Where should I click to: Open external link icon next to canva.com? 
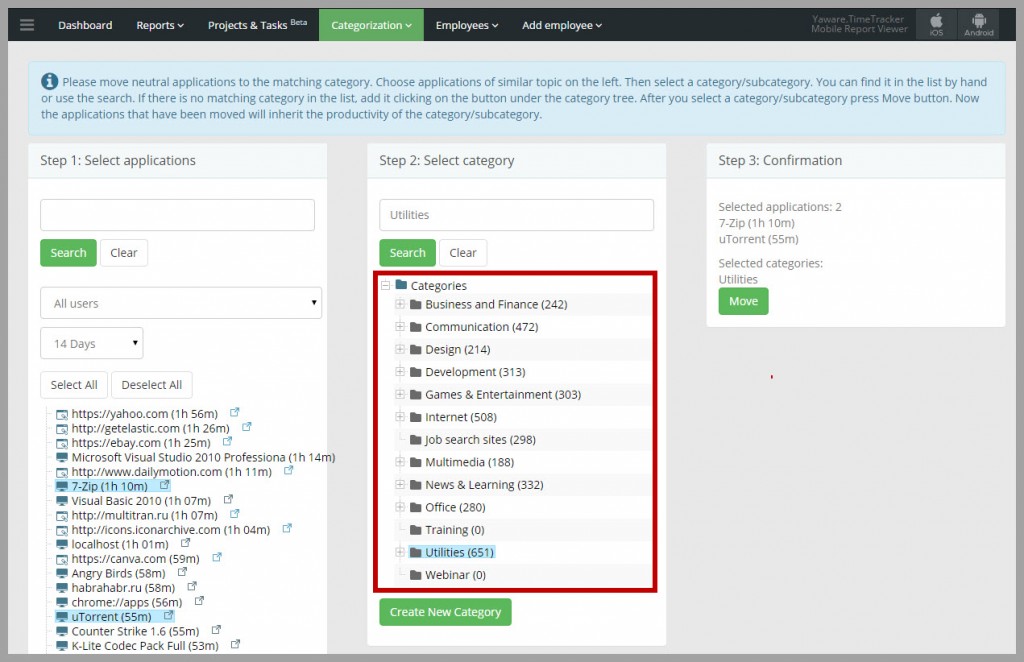pos(217,558)
